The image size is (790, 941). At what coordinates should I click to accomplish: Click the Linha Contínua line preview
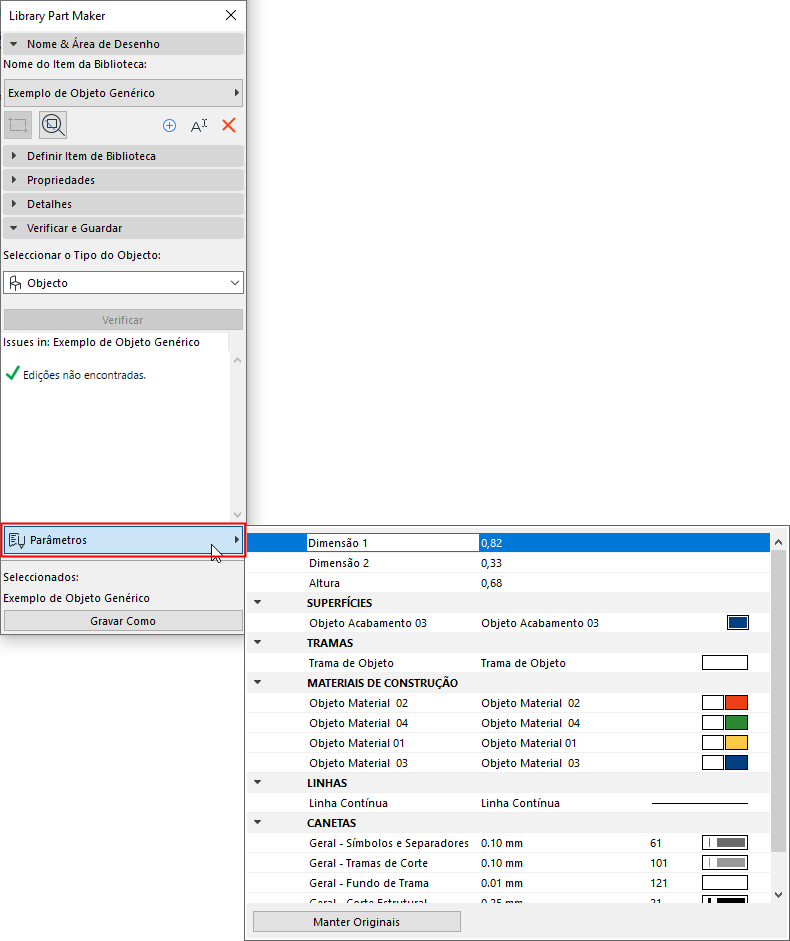[700, 803]
